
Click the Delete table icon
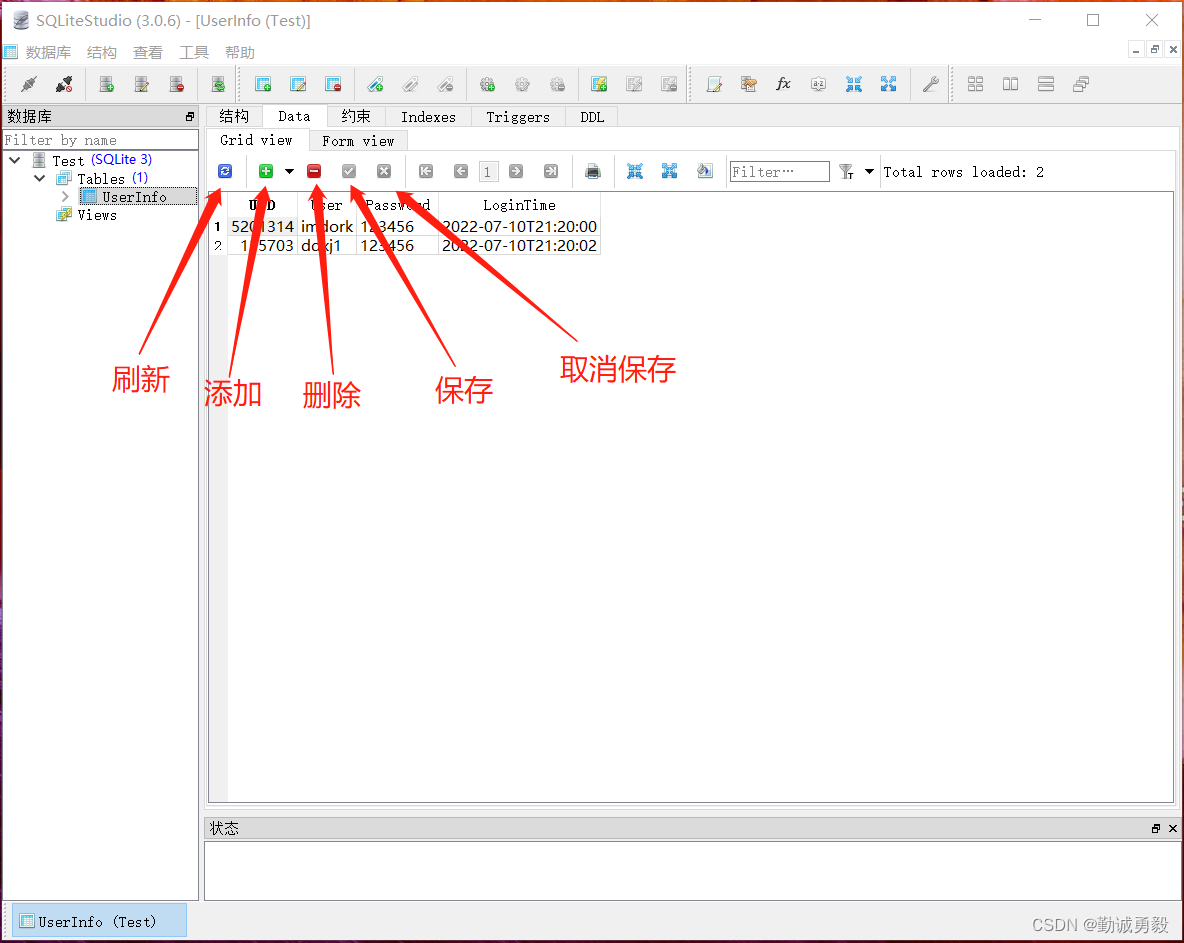[333, 84]
